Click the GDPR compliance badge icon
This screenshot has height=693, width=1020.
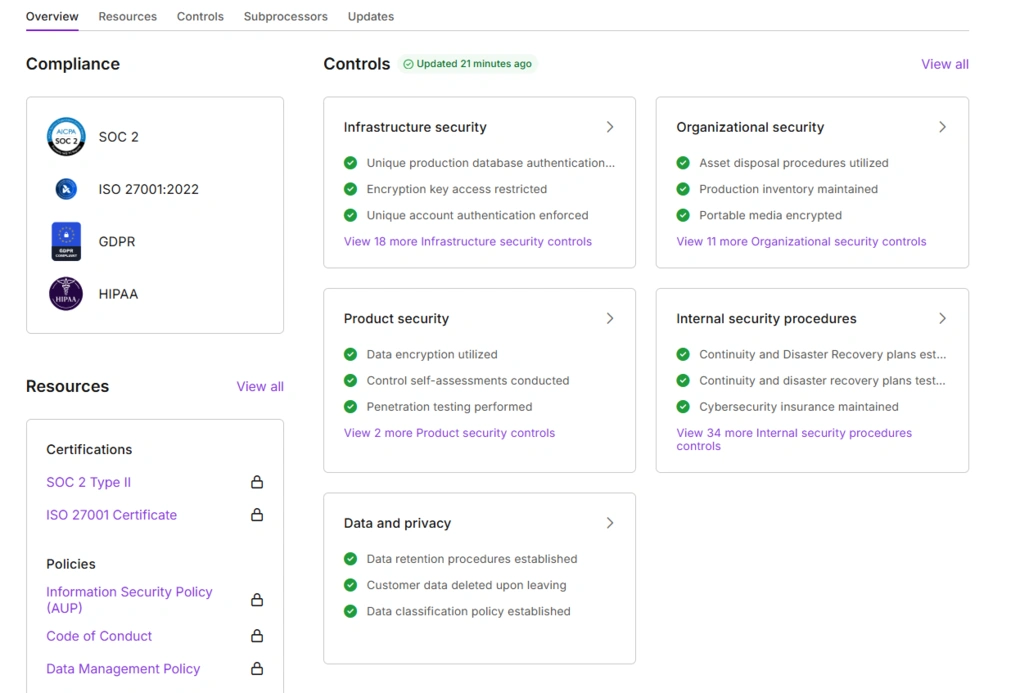coord(66,241)
